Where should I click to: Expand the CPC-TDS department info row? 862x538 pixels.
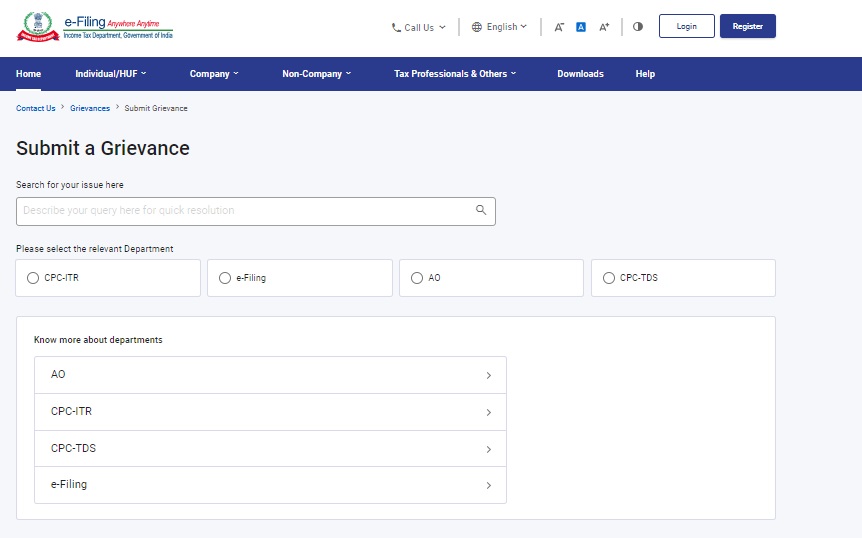[x=270, y=448]
